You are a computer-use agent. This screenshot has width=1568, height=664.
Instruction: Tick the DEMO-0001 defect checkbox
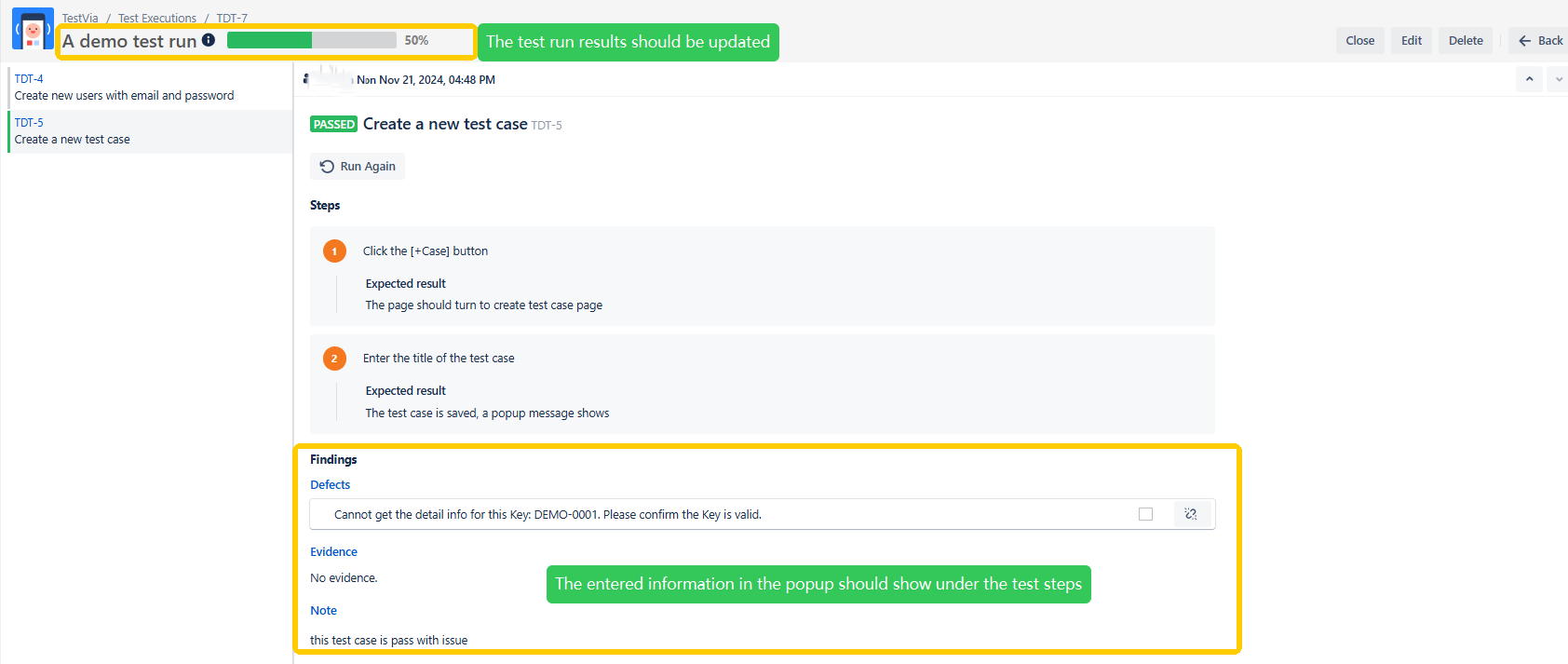point(1145,514)
